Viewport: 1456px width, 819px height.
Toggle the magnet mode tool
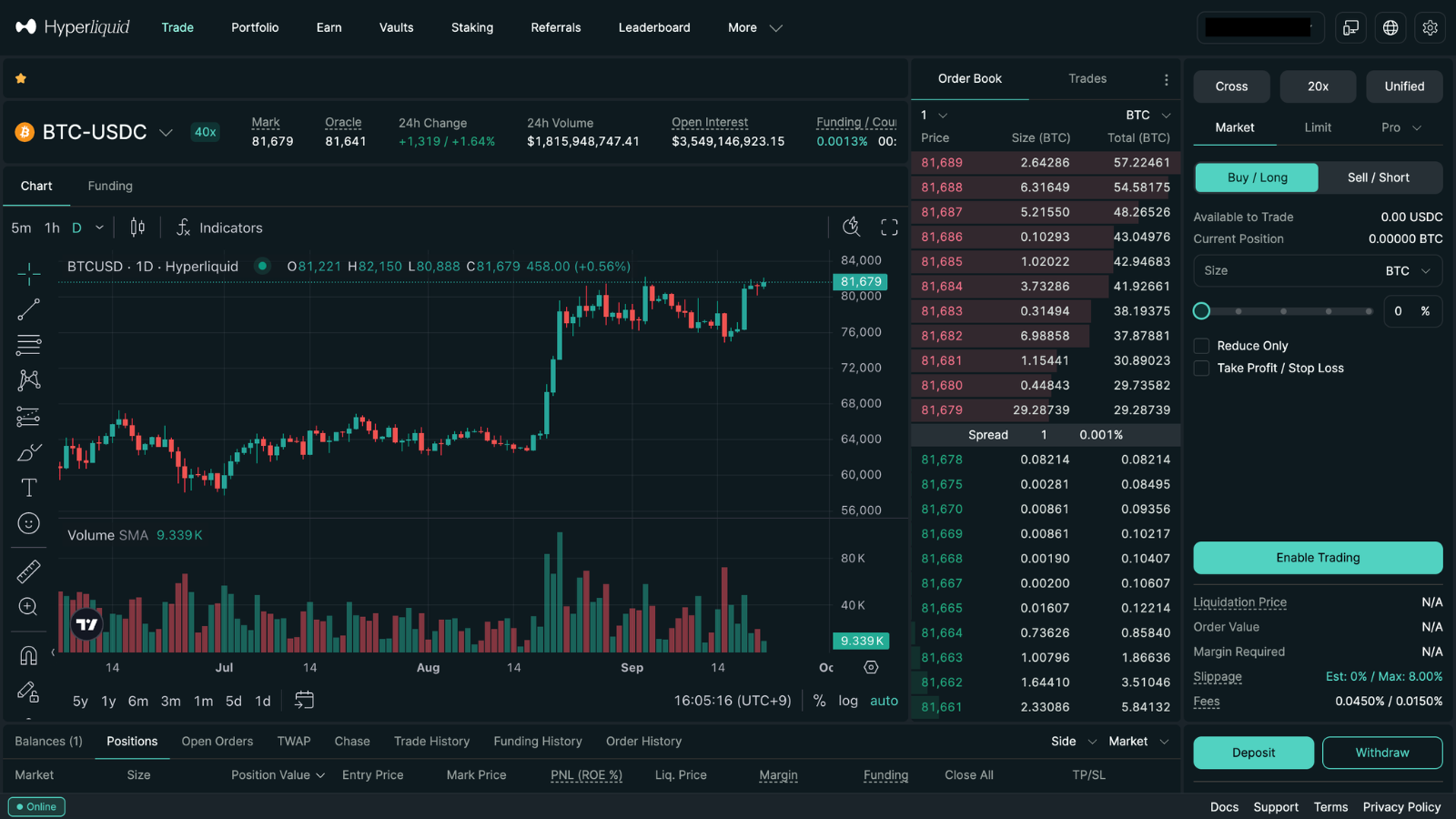click(x=28, y=655)
